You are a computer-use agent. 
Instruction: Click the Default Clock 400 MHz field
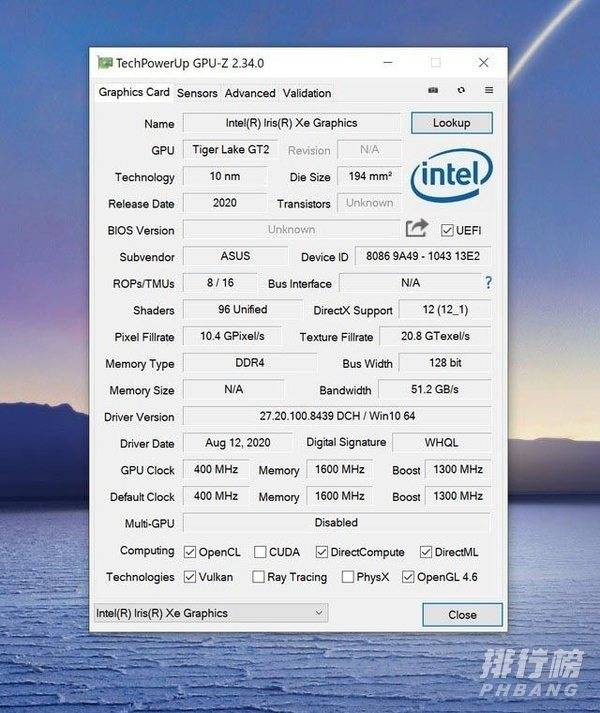coord(216,496)
